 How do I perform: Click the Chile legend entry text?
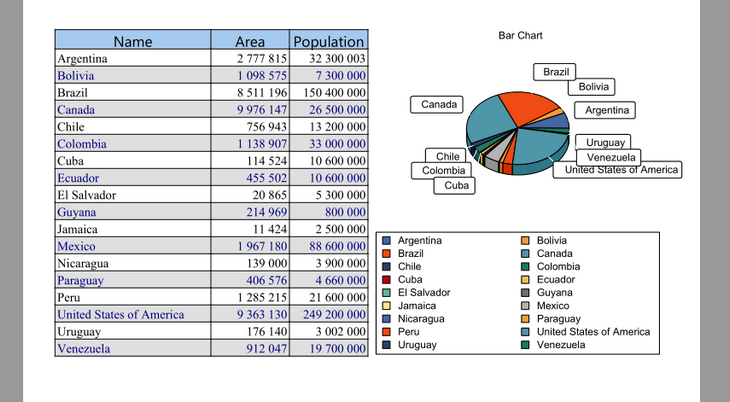pyautogui.click(x=409, y=266)
